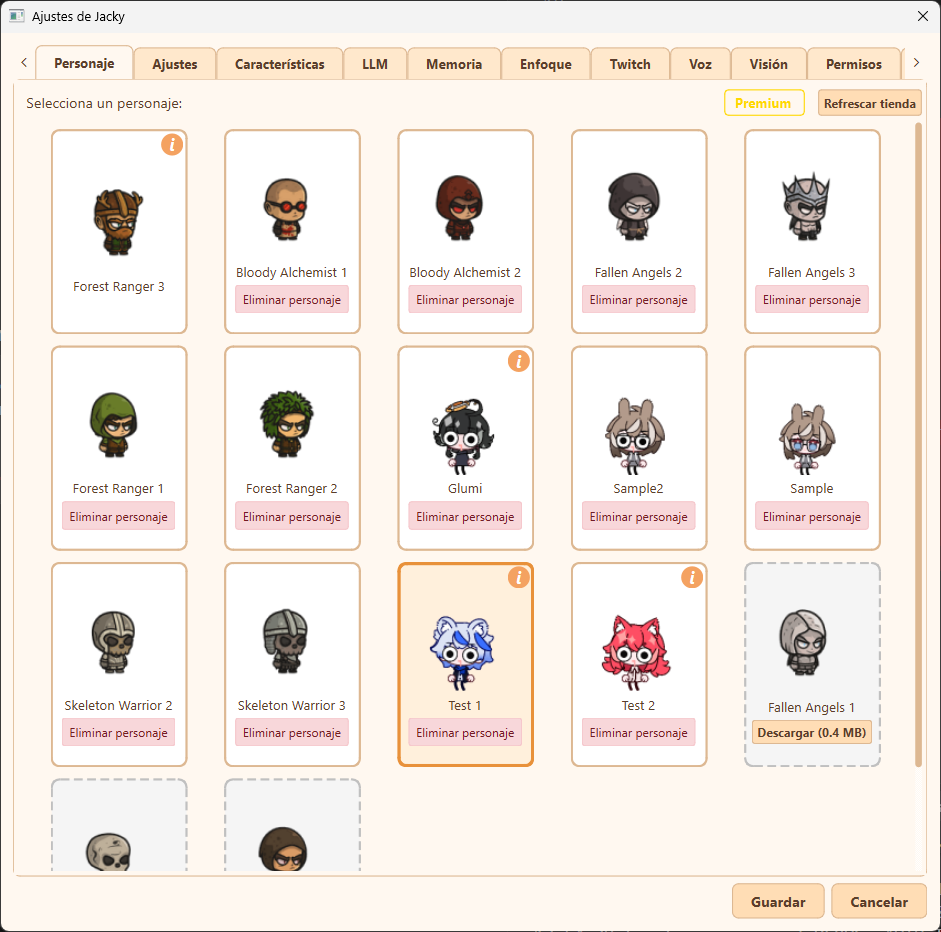
Task: Select the Fallen Angels 2 character sprite
Action: [x=634, y=206]
